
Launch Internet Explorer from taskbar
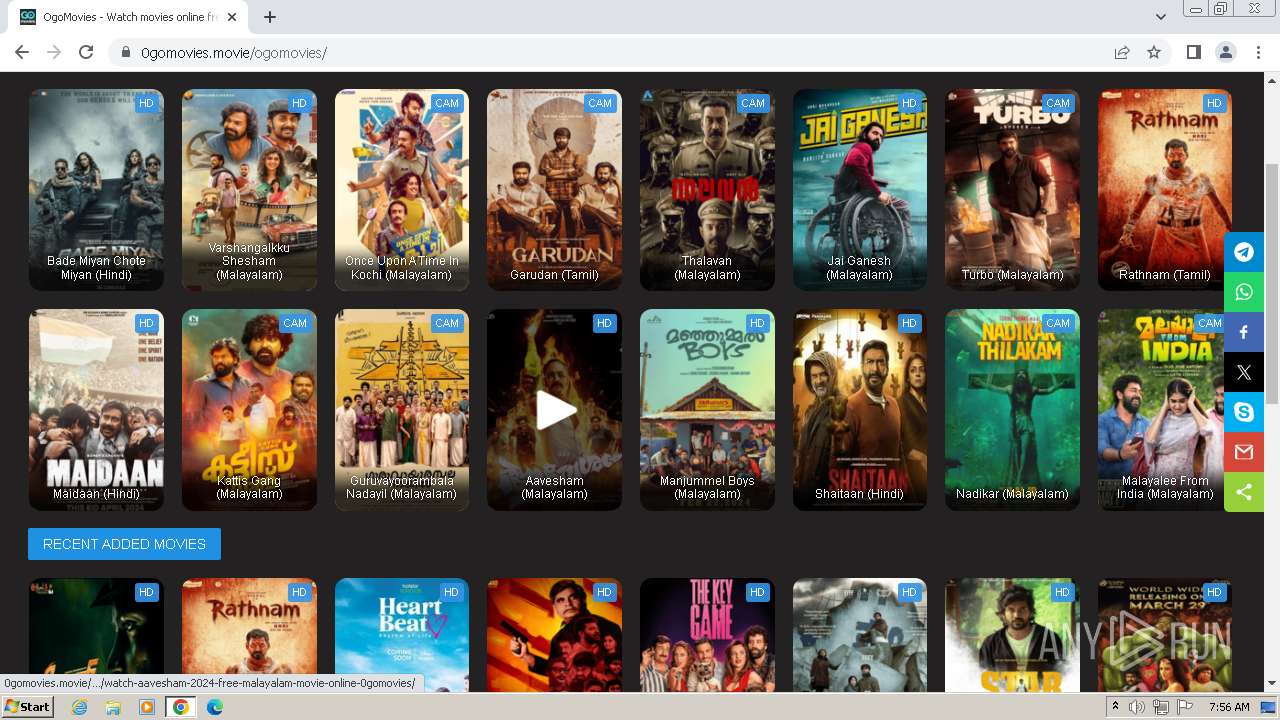[x=79, y=707]
